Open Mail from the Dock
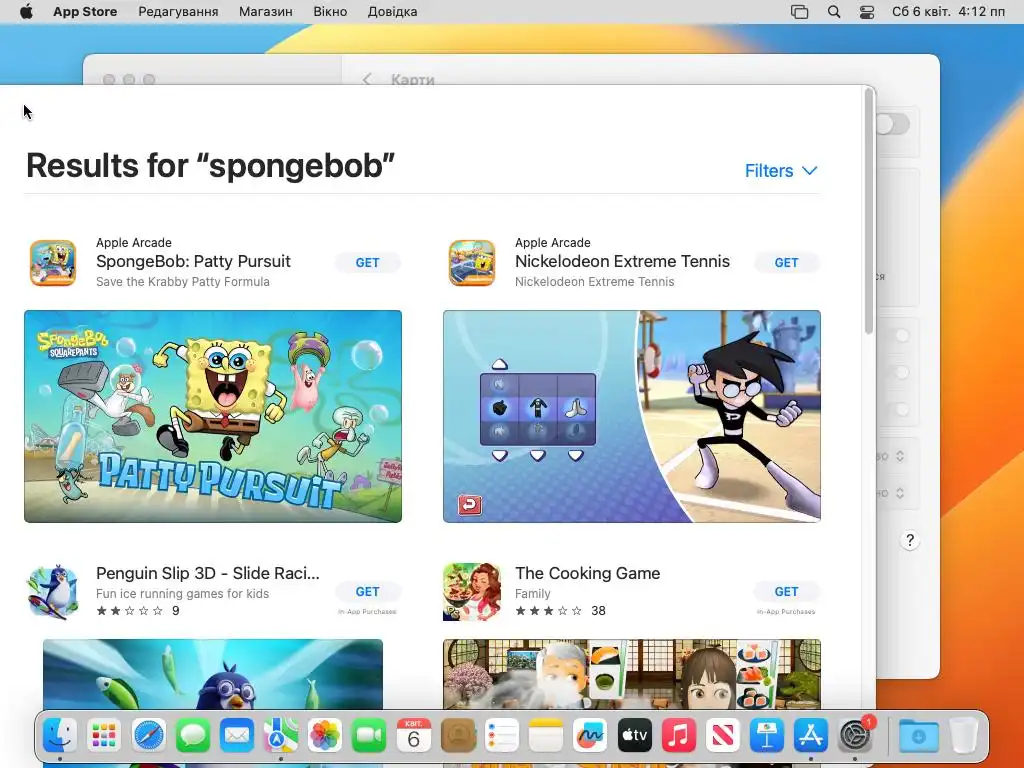 point(236,736)
